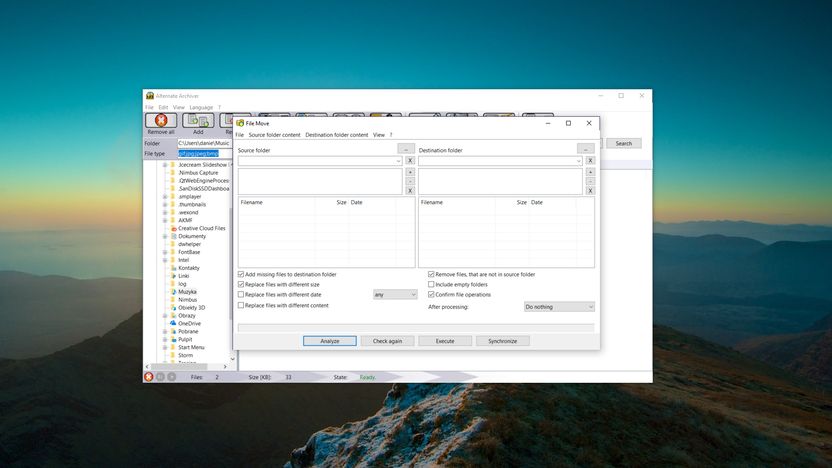Viewport: 832px width, 468px height.
Task: Open Language menu in Alternate Archiver
Action: click(201, 107)
